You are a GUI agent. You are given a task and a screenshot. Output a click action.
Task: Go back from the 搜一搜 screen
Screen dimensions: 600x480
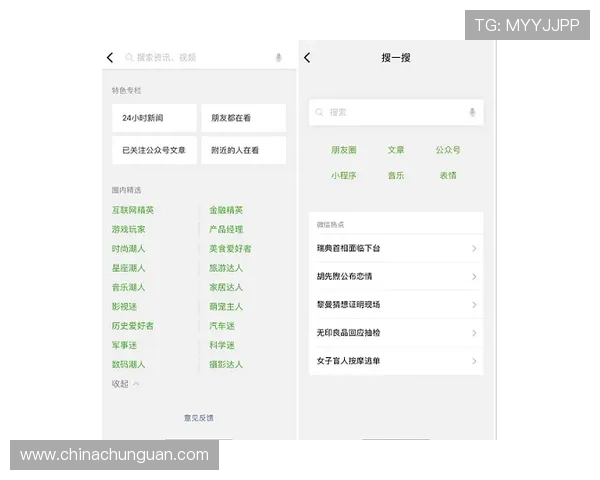click(x=307, y=58)
